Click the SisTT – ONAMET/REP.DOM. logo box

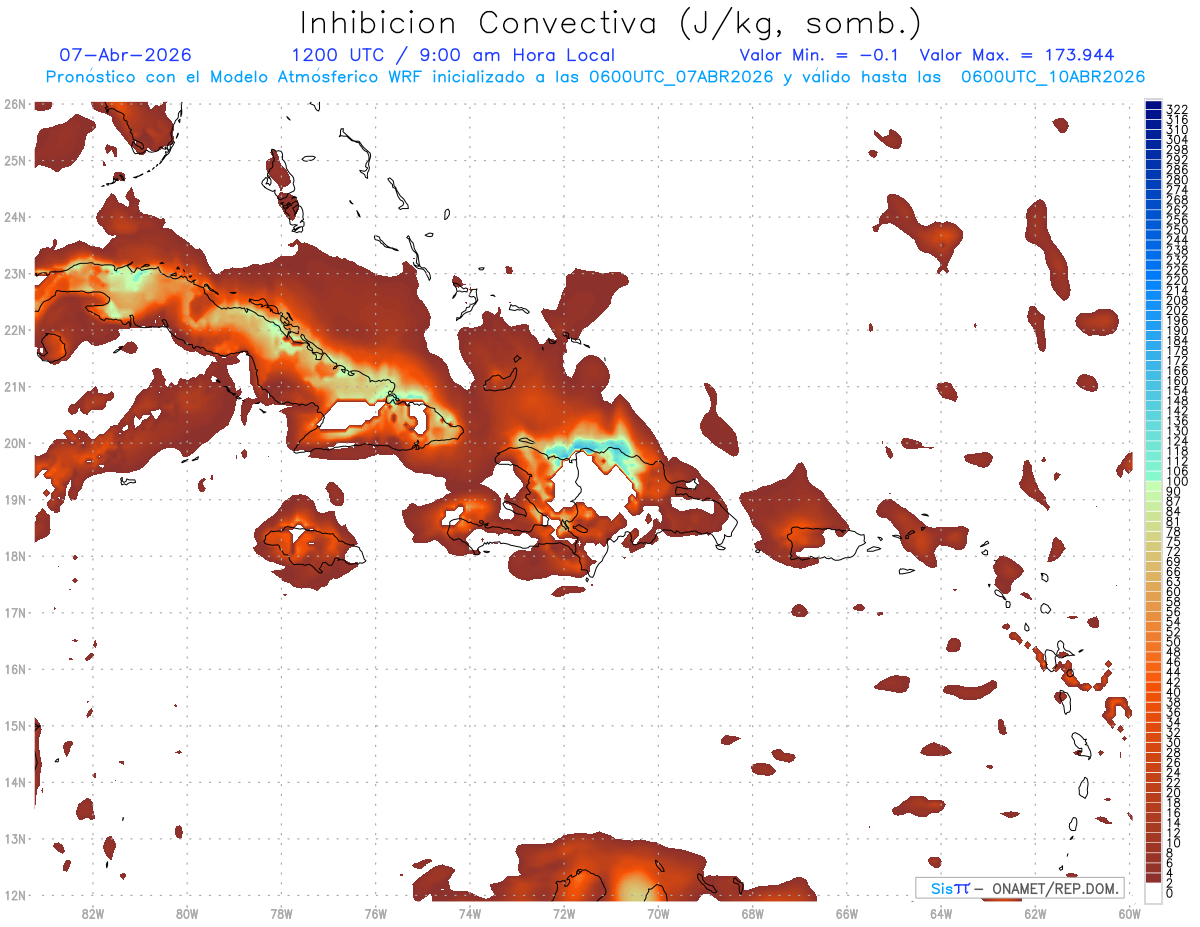[1021, 888]
